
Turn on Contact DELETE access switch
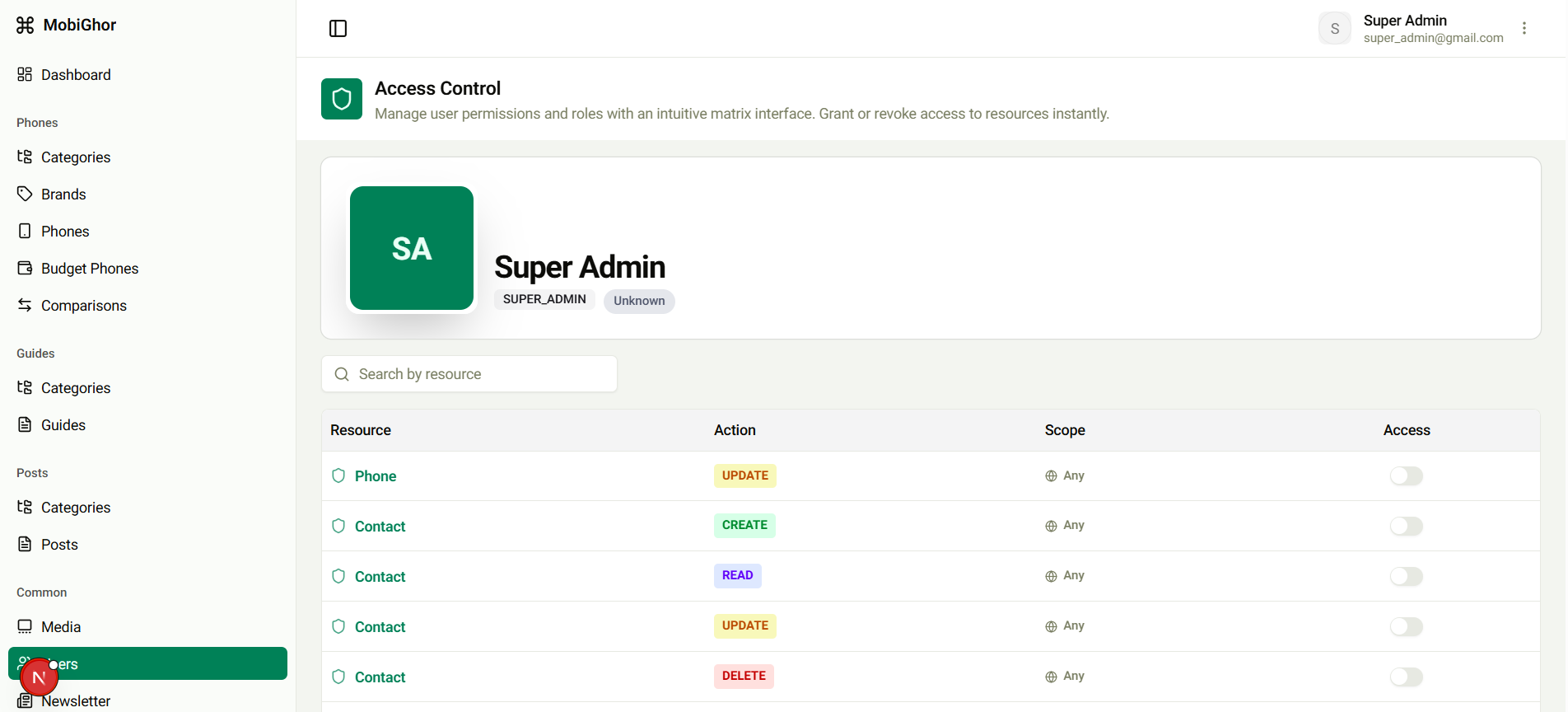pos(1406,677)
